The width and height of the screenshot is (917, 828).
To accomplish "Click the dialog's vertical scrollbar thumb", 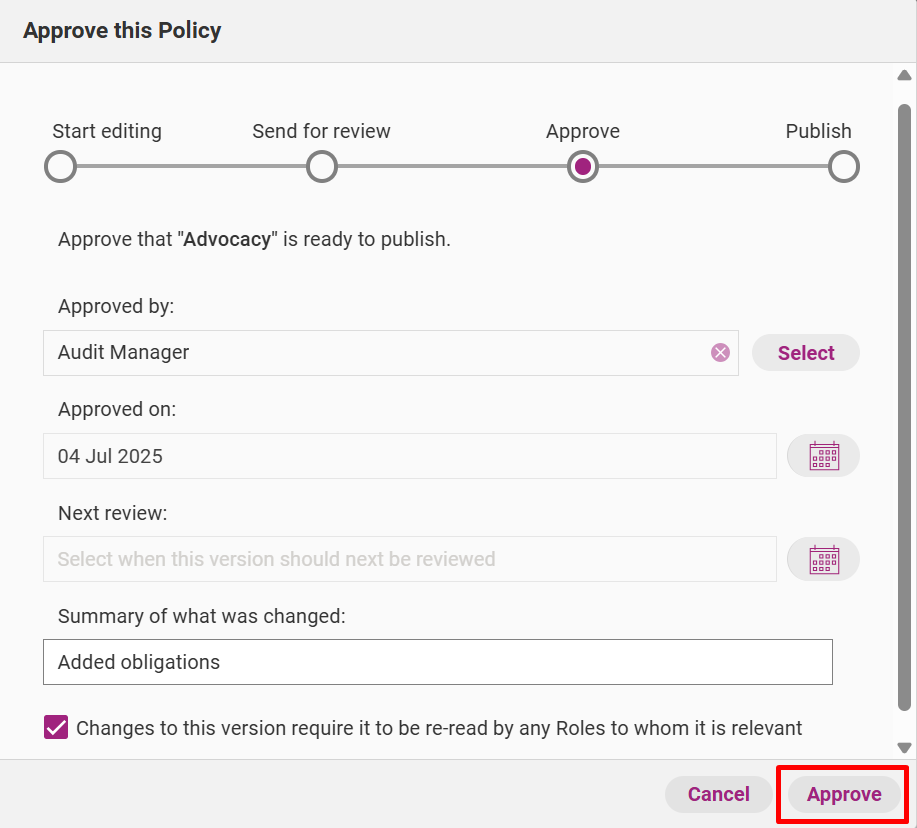I will point(904,408).
